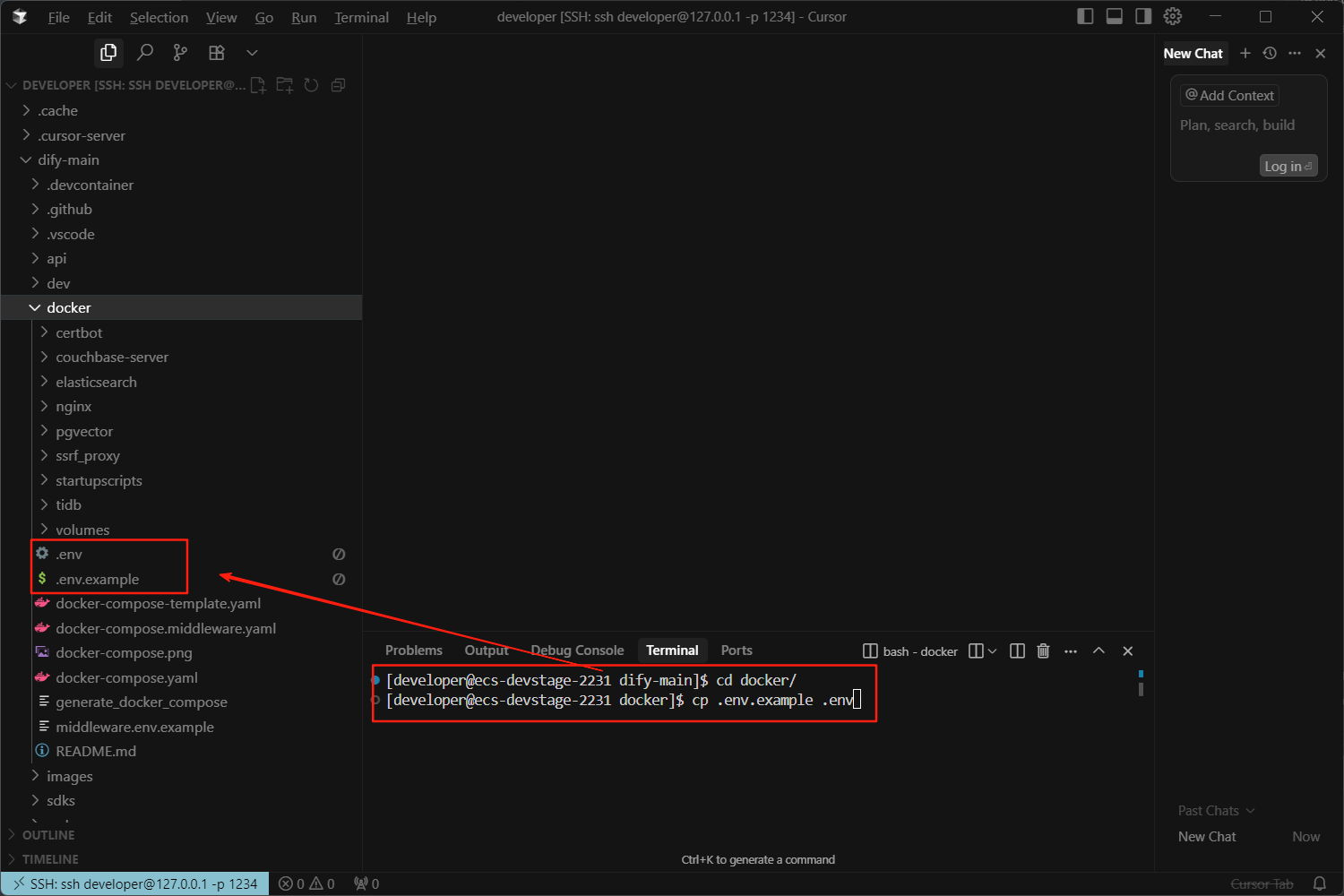Open docker-compose.yaml file

click(181, 677)
